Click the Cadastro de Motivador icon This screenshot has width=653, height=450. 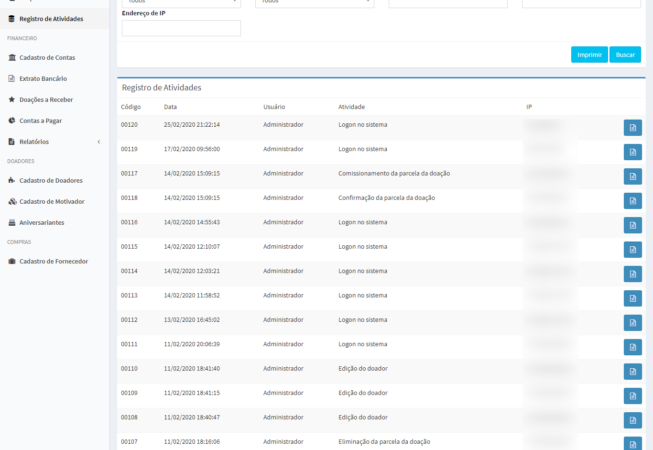11,201
